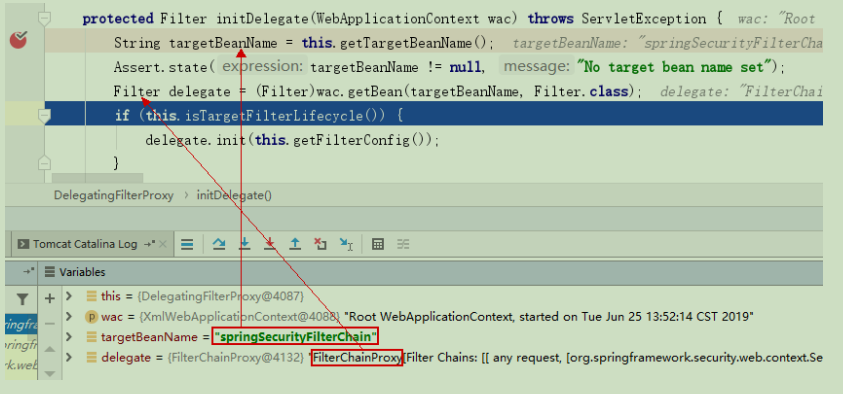Click the Variables panel header icon
This screenshot has width=843, height=394.
coord(49,272)
